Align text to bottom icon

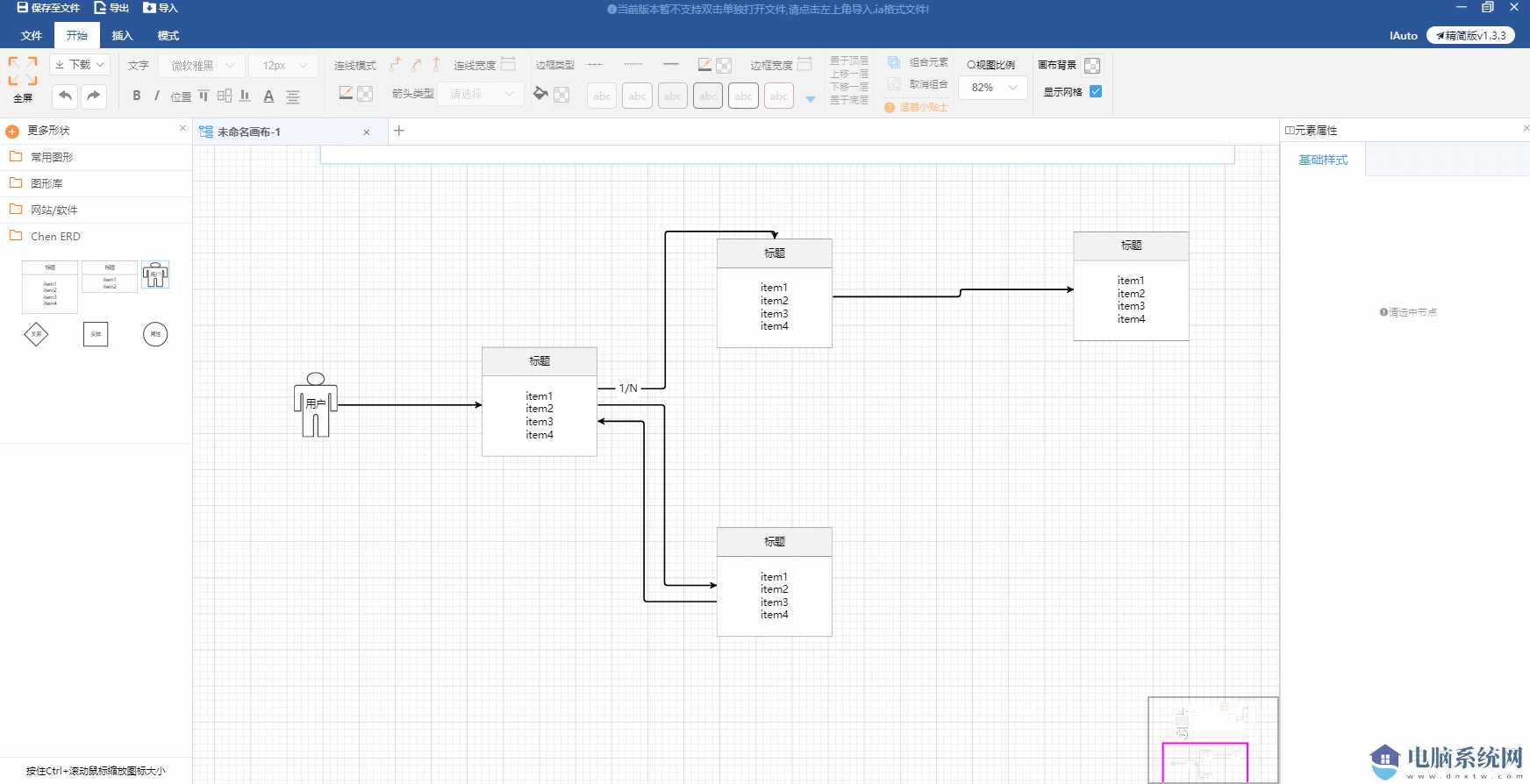coord(246,96)
